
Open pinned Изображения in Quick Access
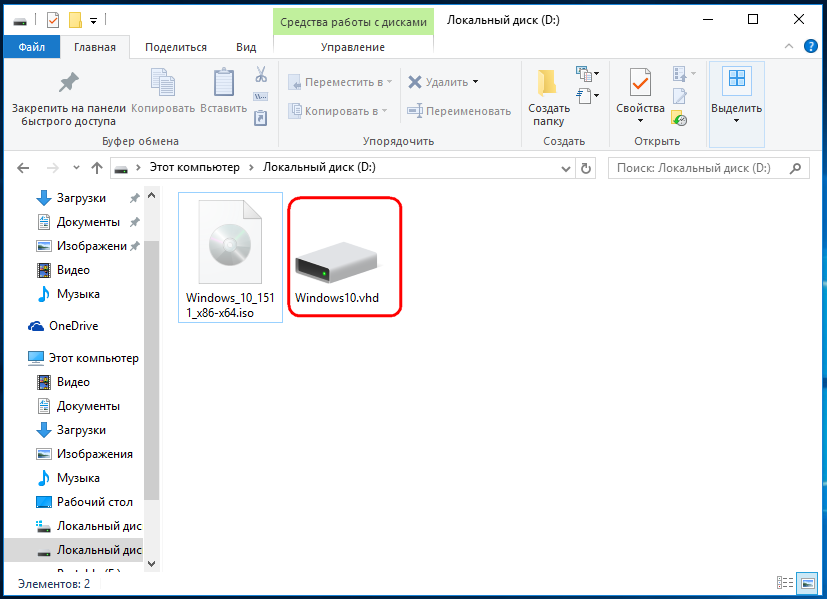[92, 246]
